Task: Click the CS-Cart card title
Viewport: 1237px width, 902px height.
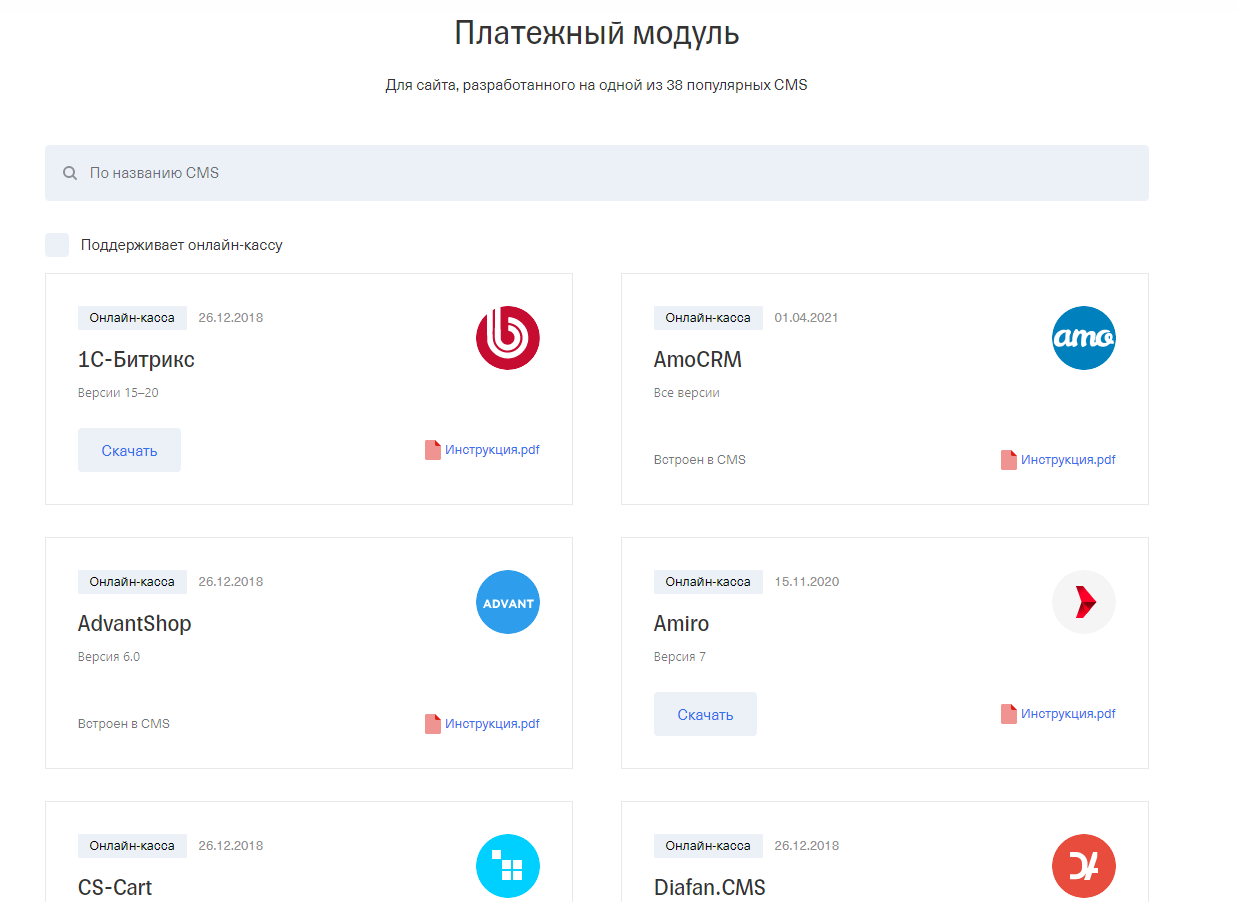Action: pos(115,887)
